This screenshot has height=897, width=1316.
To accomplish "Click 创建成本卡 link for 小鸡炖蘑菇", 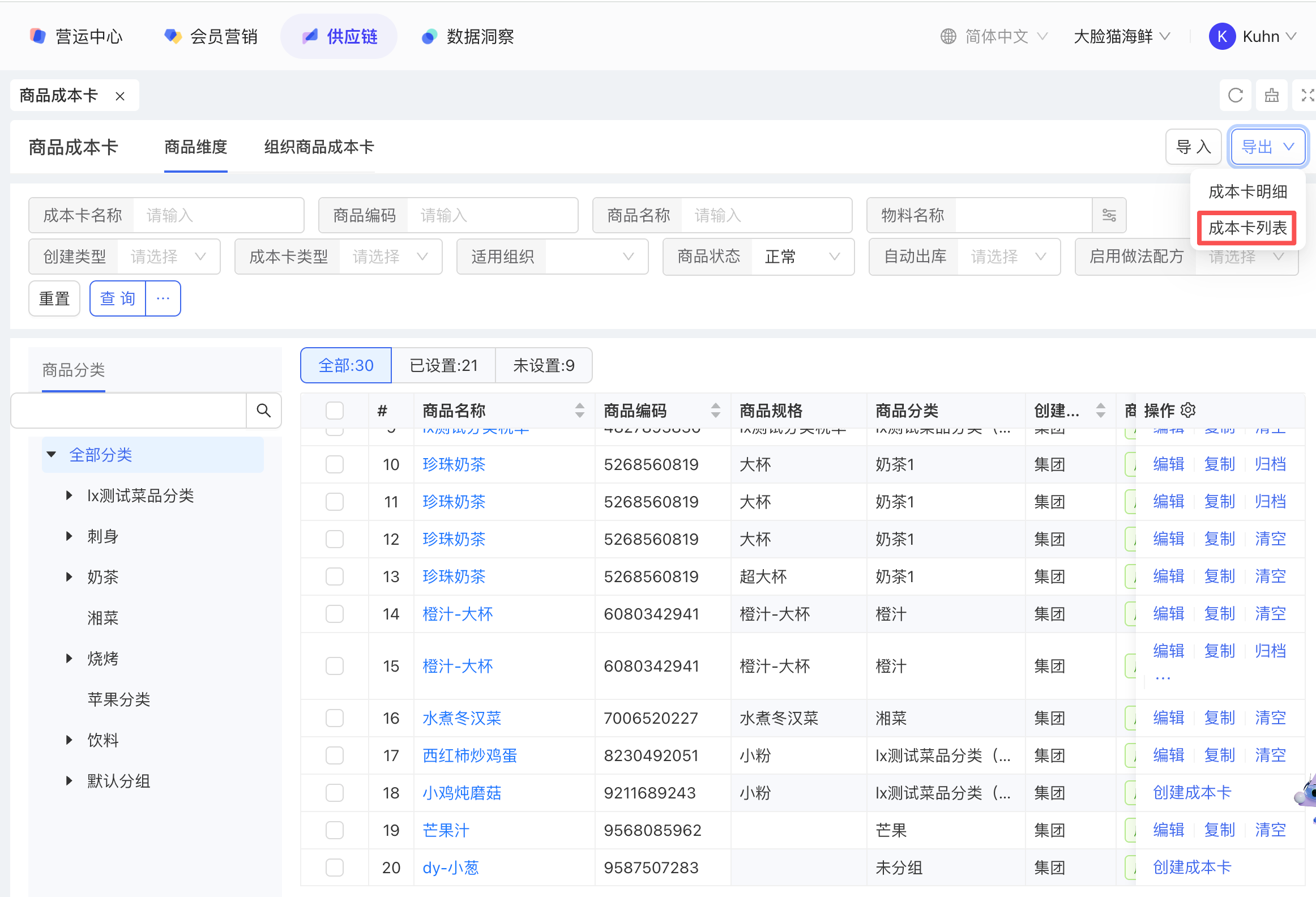I will coord(1192,792).
